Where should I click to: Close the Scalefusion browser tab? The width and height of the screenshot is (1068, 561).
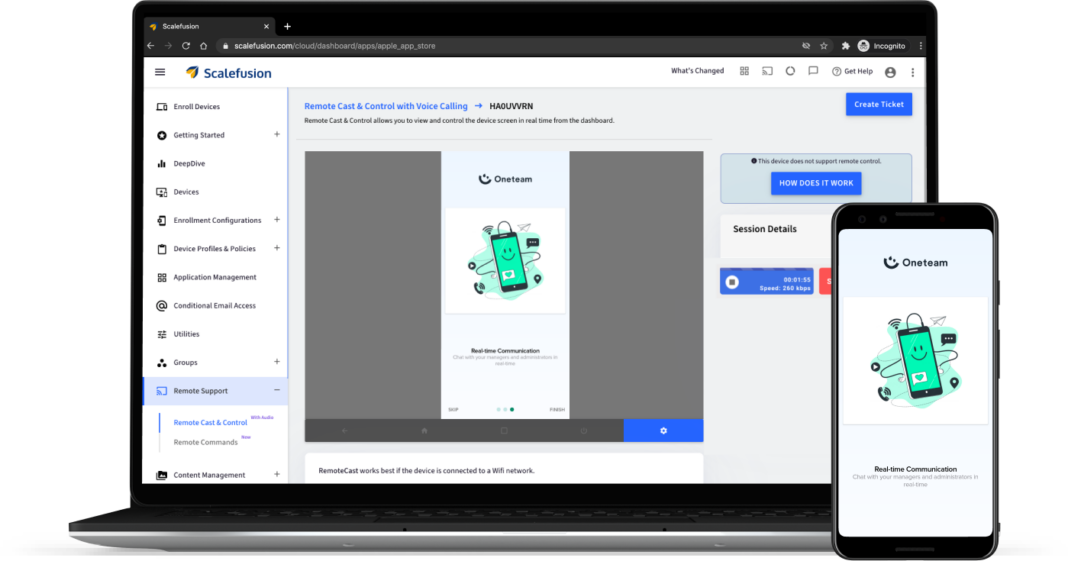pos(266,27)
